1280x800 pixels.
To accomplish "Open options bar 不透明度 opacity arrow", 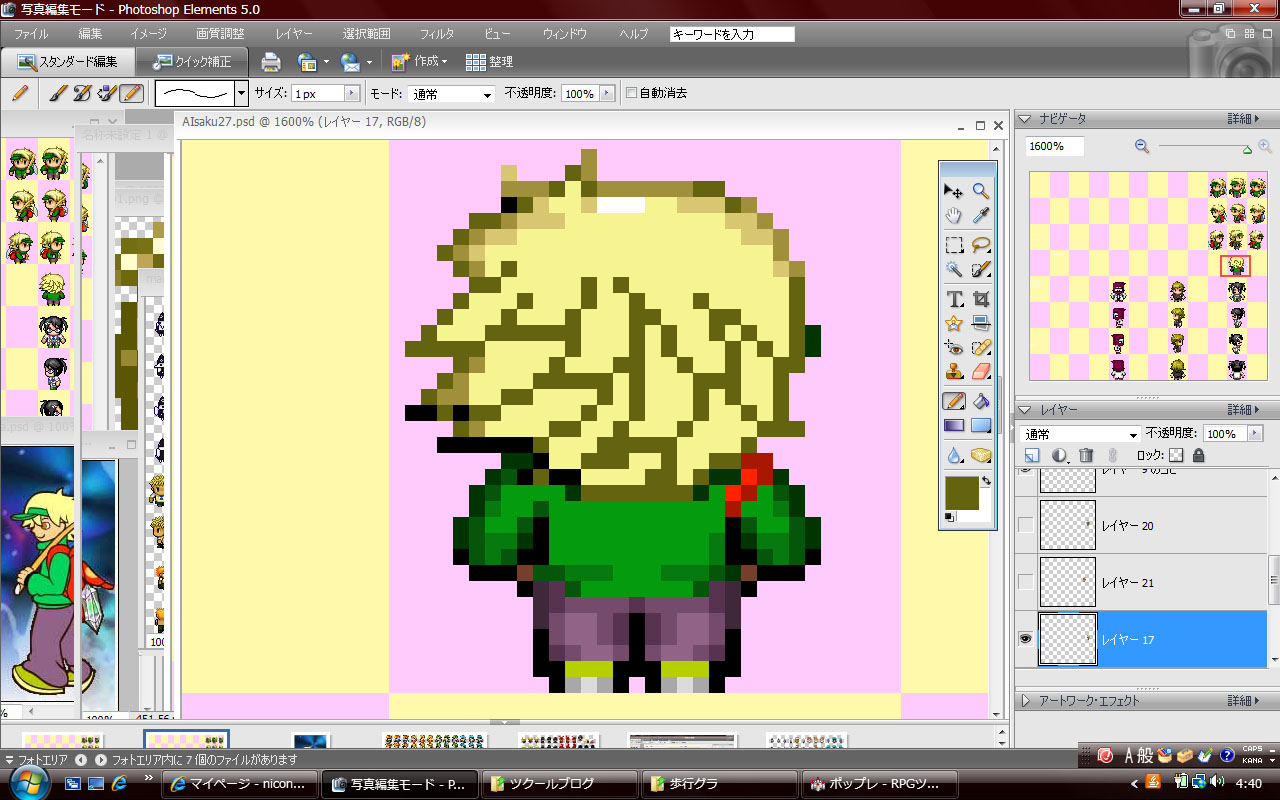I will pyautogui.click(x=605, y=93).
